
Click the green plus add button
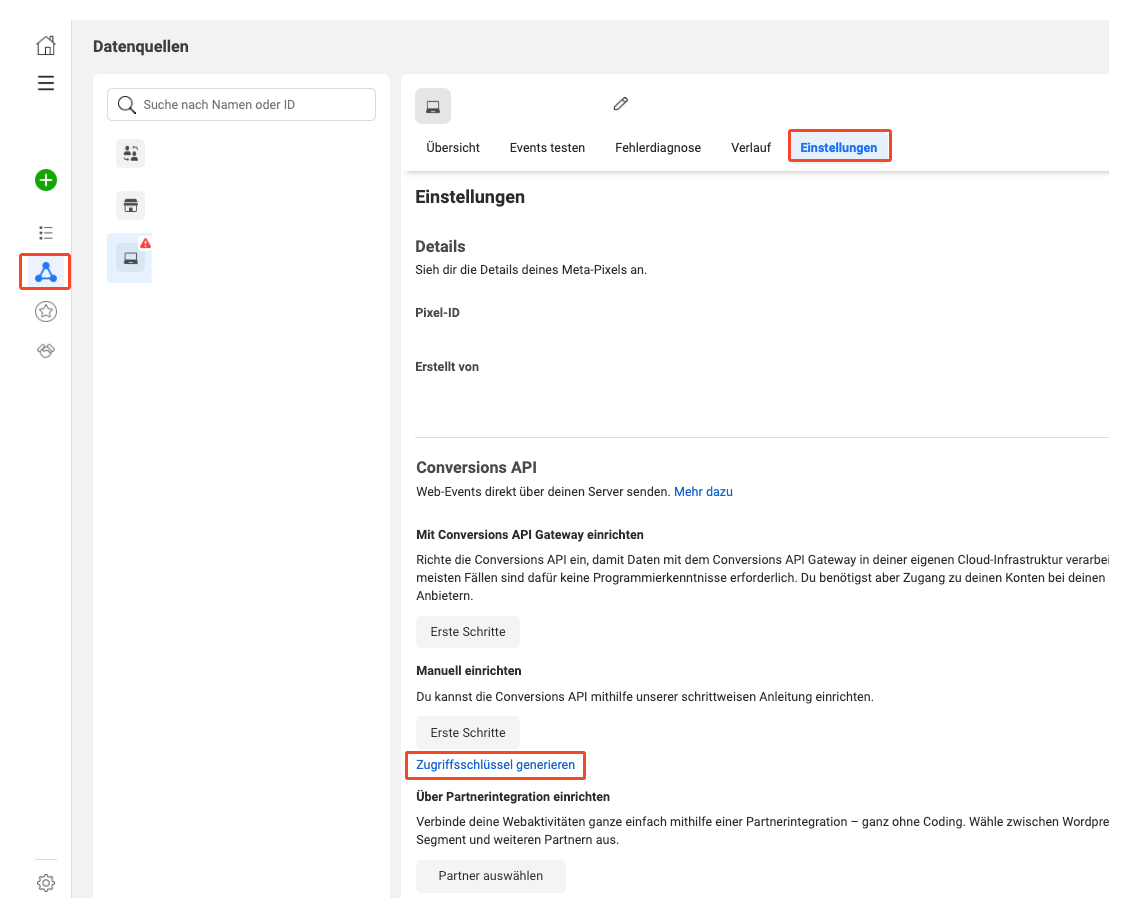(45, 180)
